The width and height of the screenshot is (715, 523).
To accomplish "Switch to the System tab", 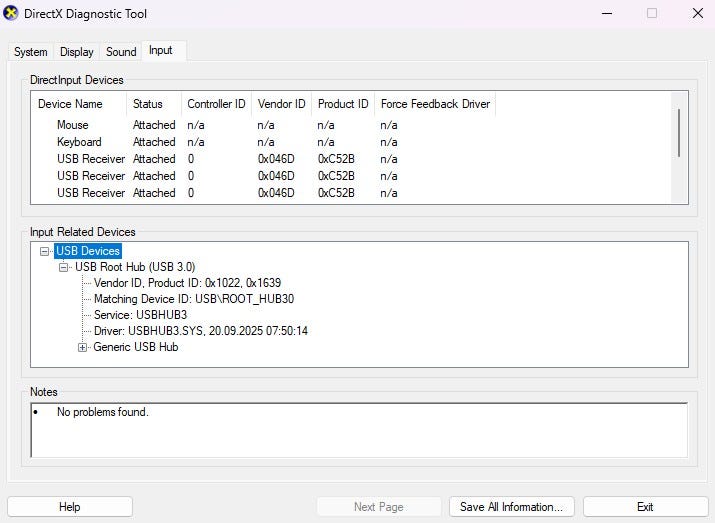I will (31, 52).
